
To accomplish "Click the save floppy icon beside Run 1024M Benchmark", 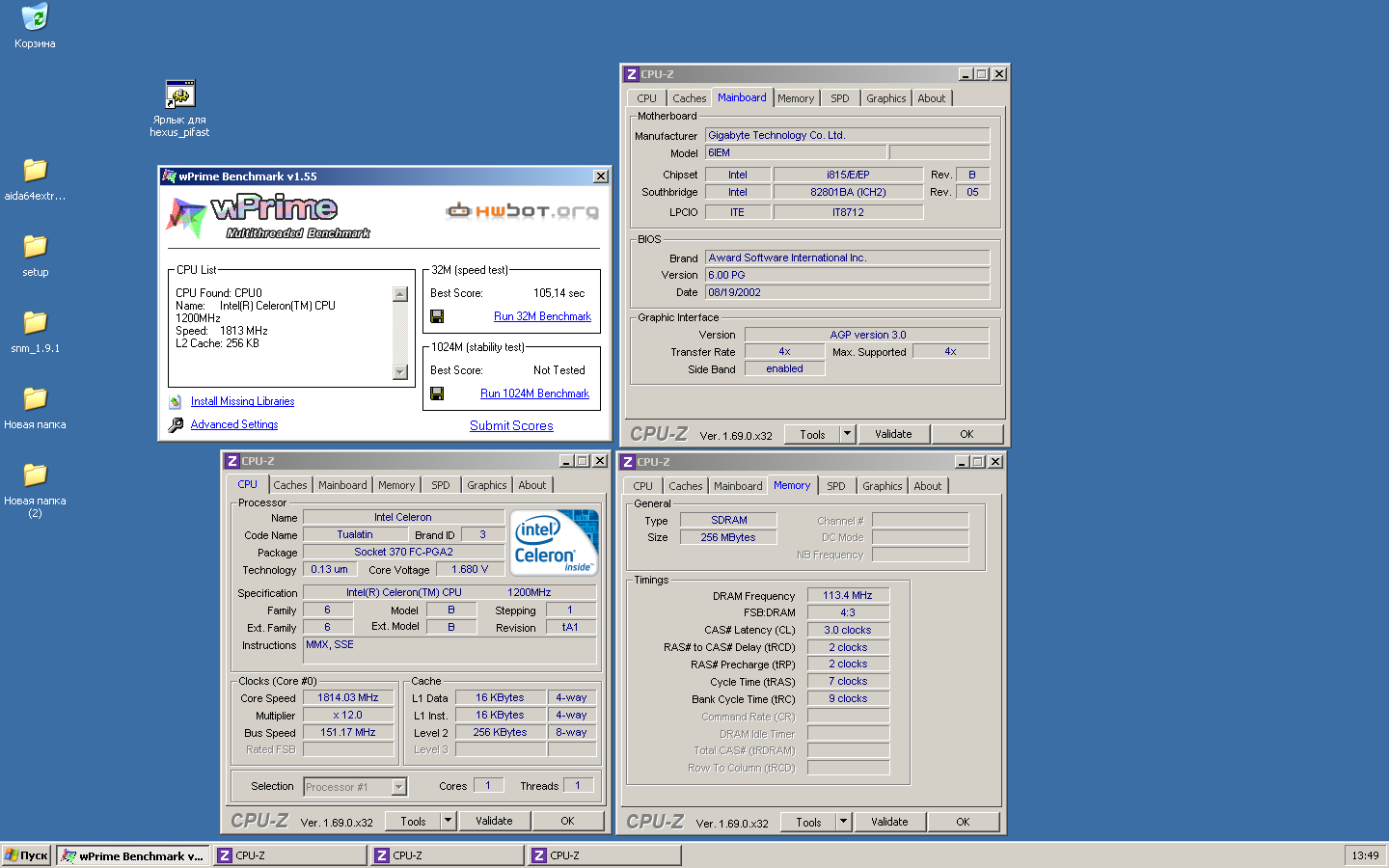I will tap(437, 393).
